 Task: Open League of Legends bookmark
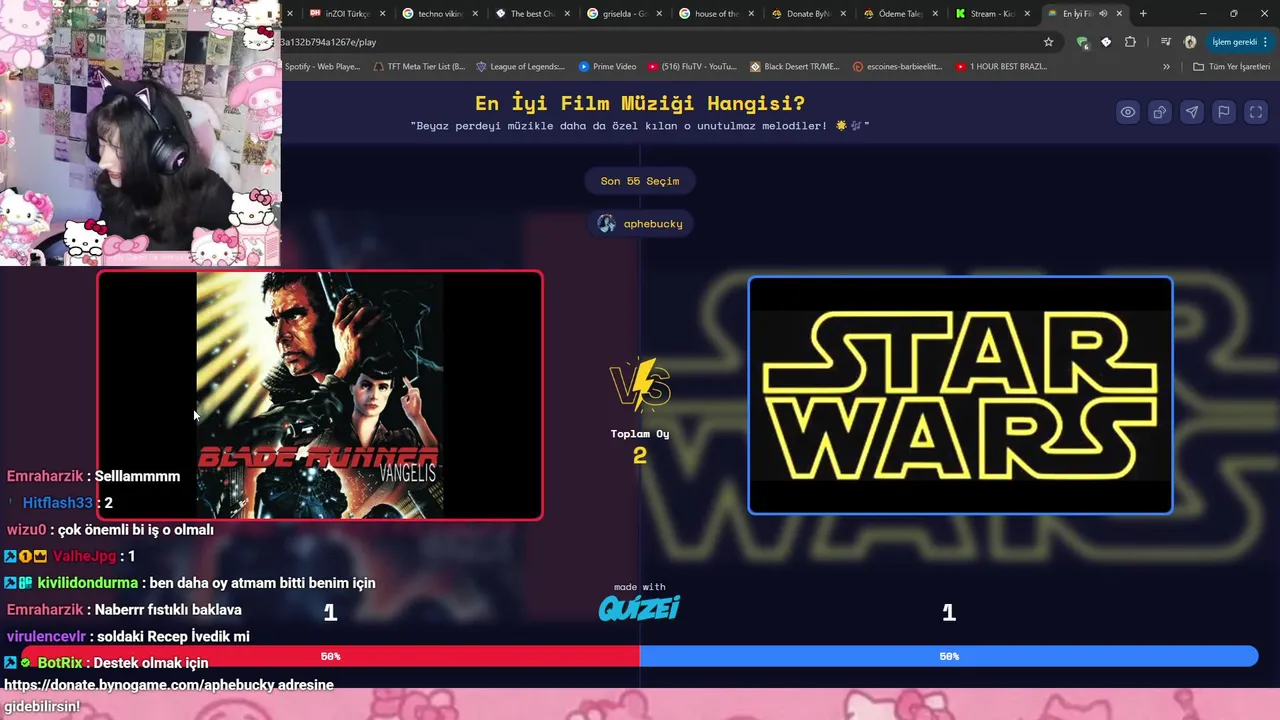[x=520, y=67]
